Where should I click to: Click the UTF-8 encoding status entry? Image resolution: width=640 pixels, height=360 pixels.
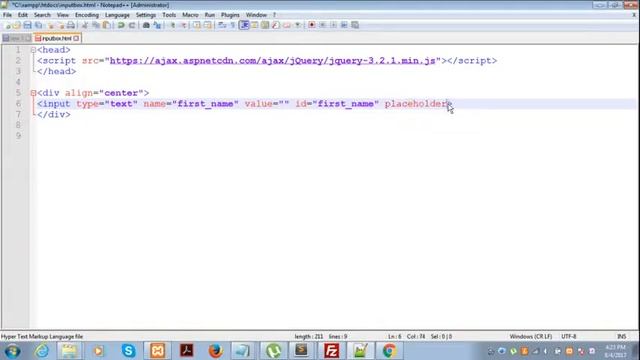click(569, 337)
